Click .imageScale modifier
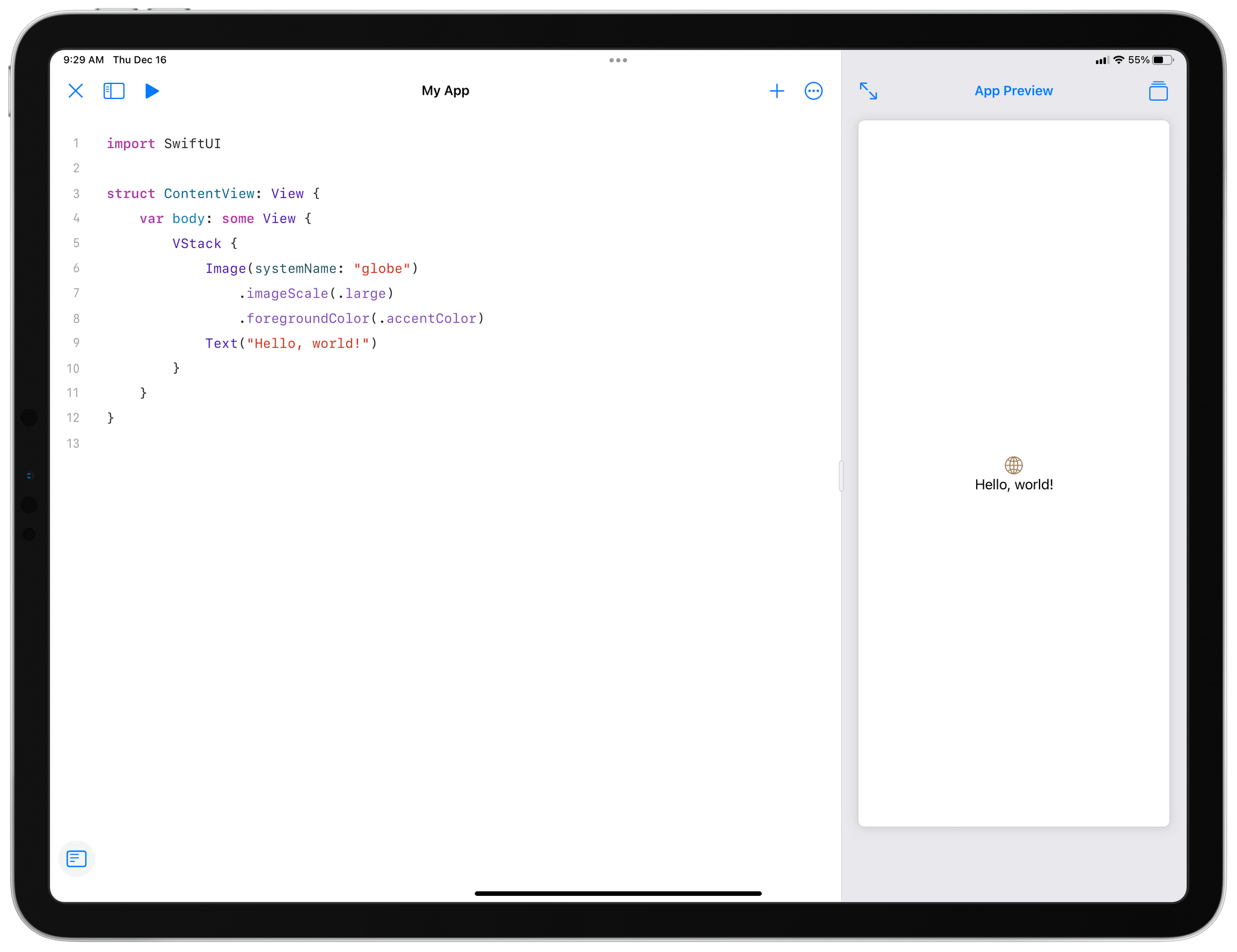This screenshot has width=1237, height=952. 283,294
